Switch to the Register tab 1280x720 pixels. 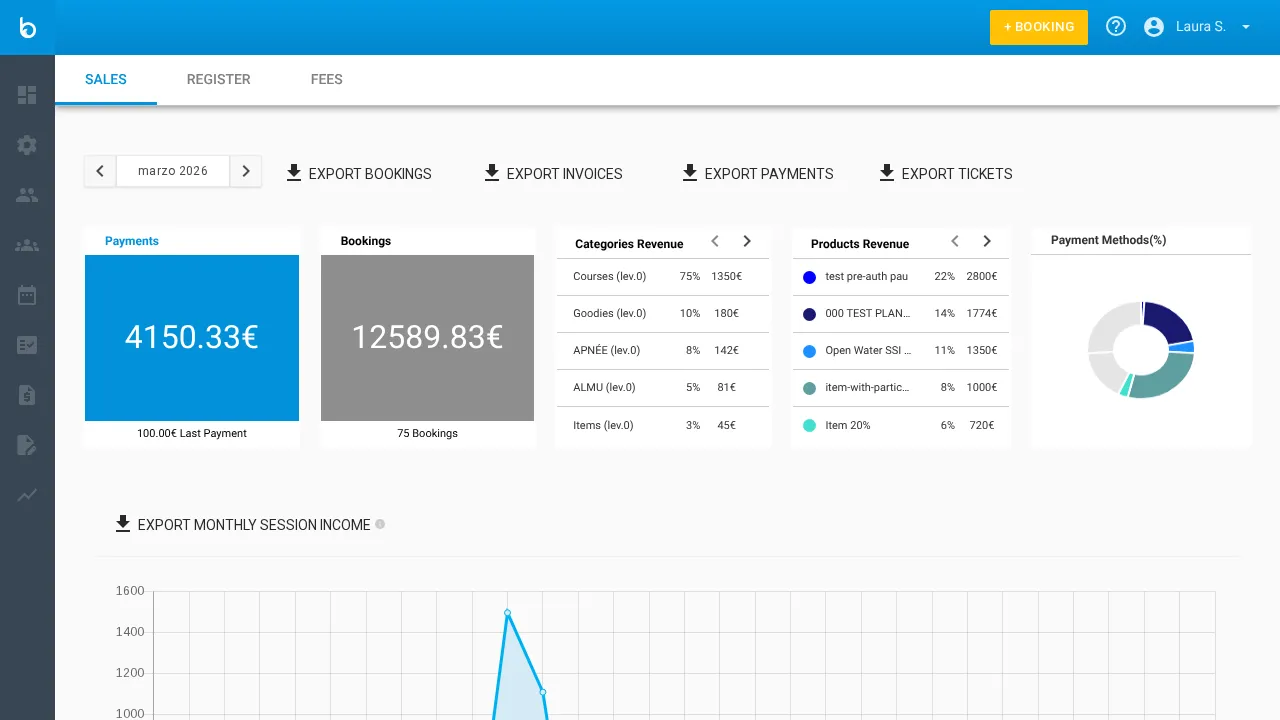218,79
